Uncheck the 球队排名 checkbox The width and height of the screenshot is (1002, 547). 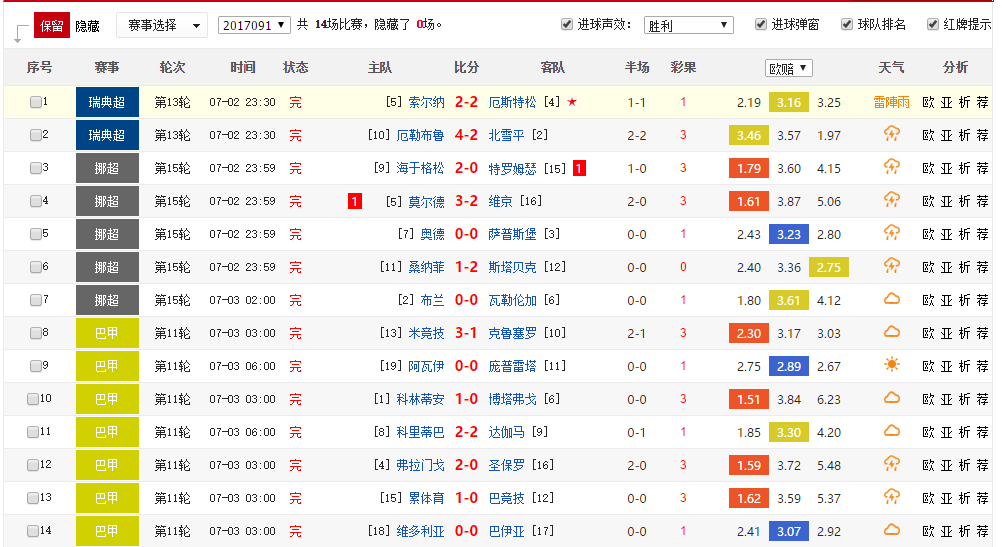click(847, 24)
